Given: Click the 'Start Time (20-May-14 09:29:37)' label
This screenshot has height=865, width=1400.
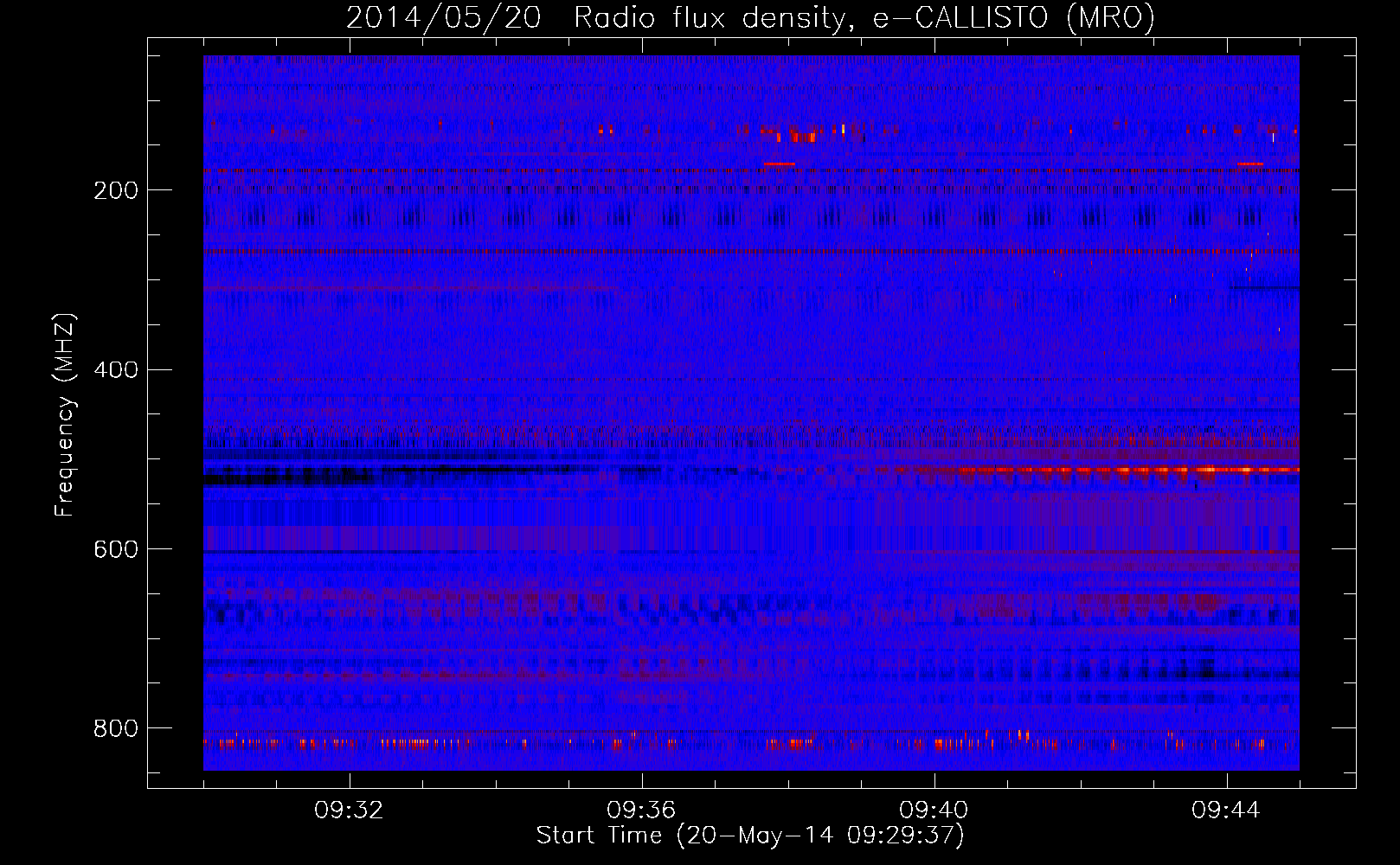Looking at the screenshot, I should coord(750,836).
